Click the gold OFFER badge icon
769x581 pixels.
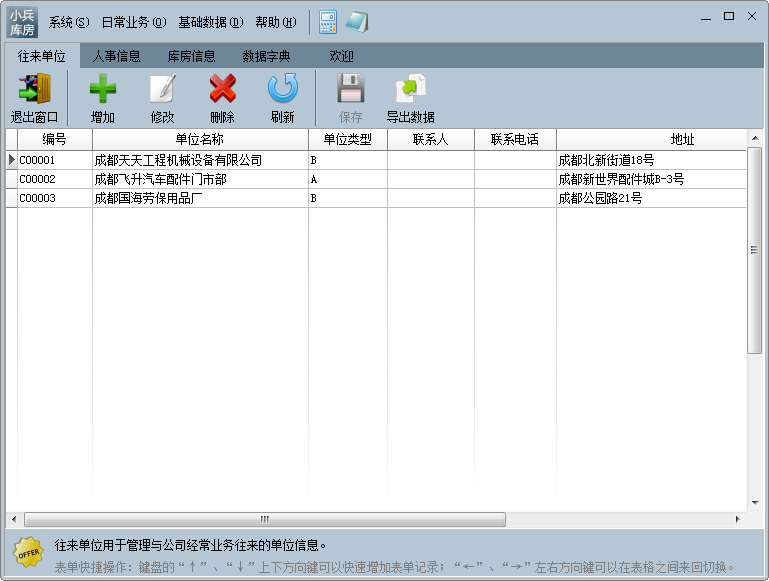(28, 552)
